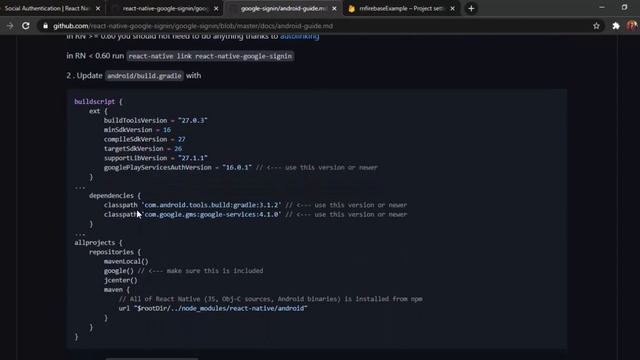The height and width of the screenshot is (360, 640).
Task: Open a new tab with plus button
Action: [471, 8]
